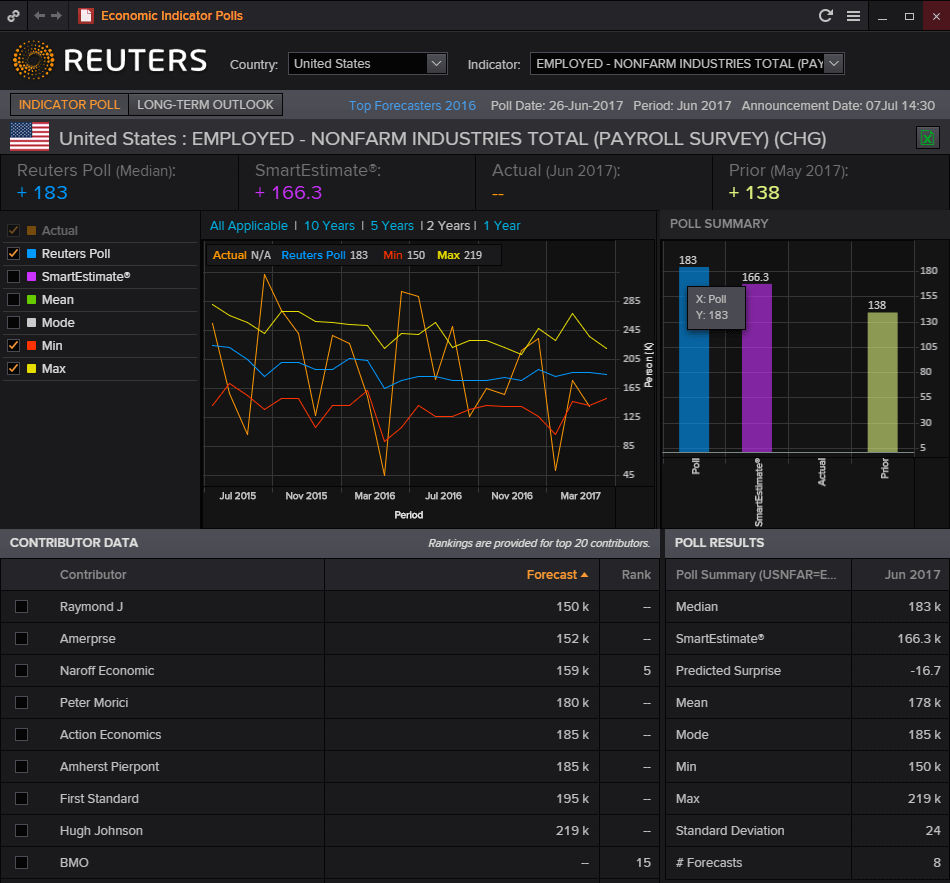Uncheck the Min series checkbox
The height and width of the screenshot is (883, 950).
(13, 345)
